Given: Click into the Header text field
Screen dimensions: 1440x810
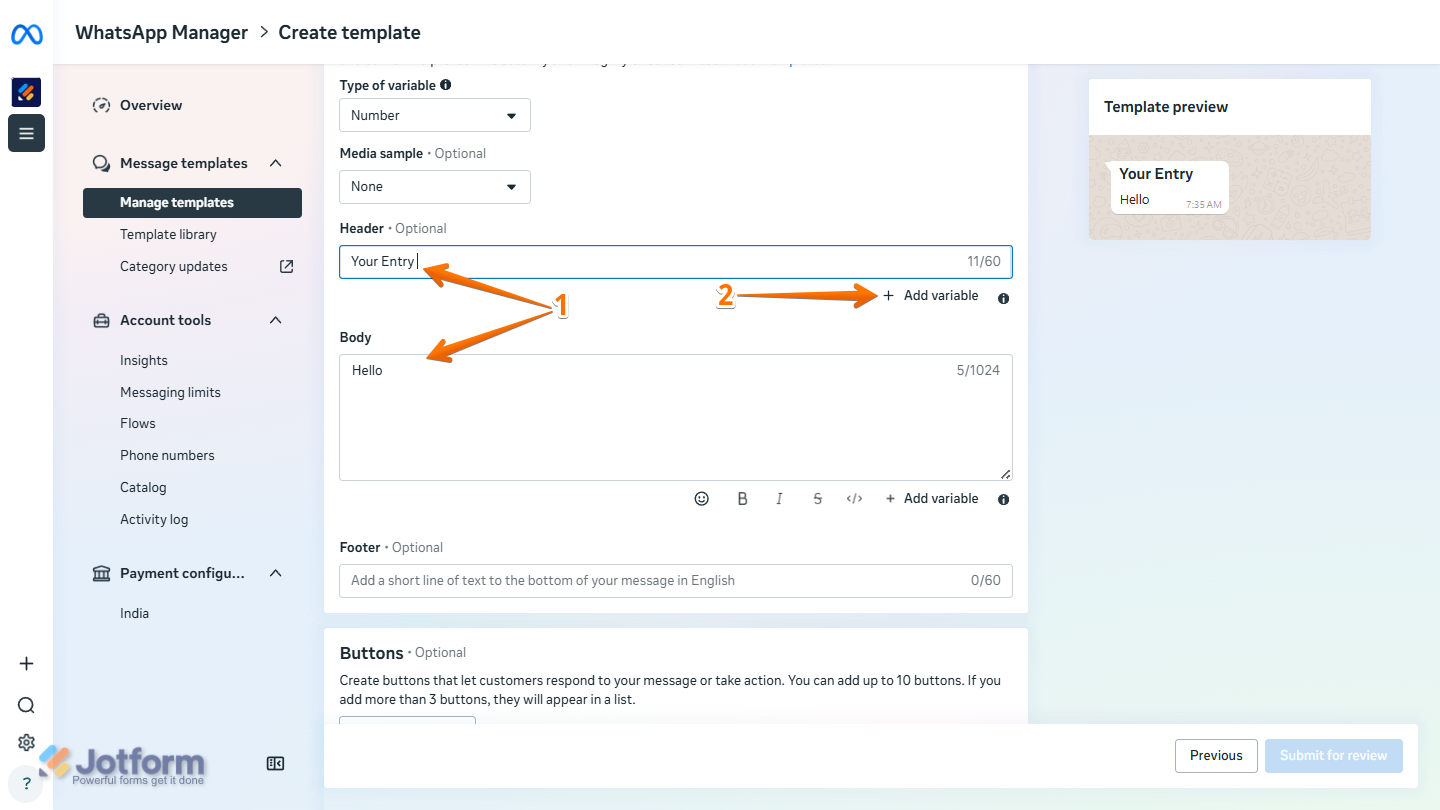Looking at the screenshot, I should pos(676,262).
